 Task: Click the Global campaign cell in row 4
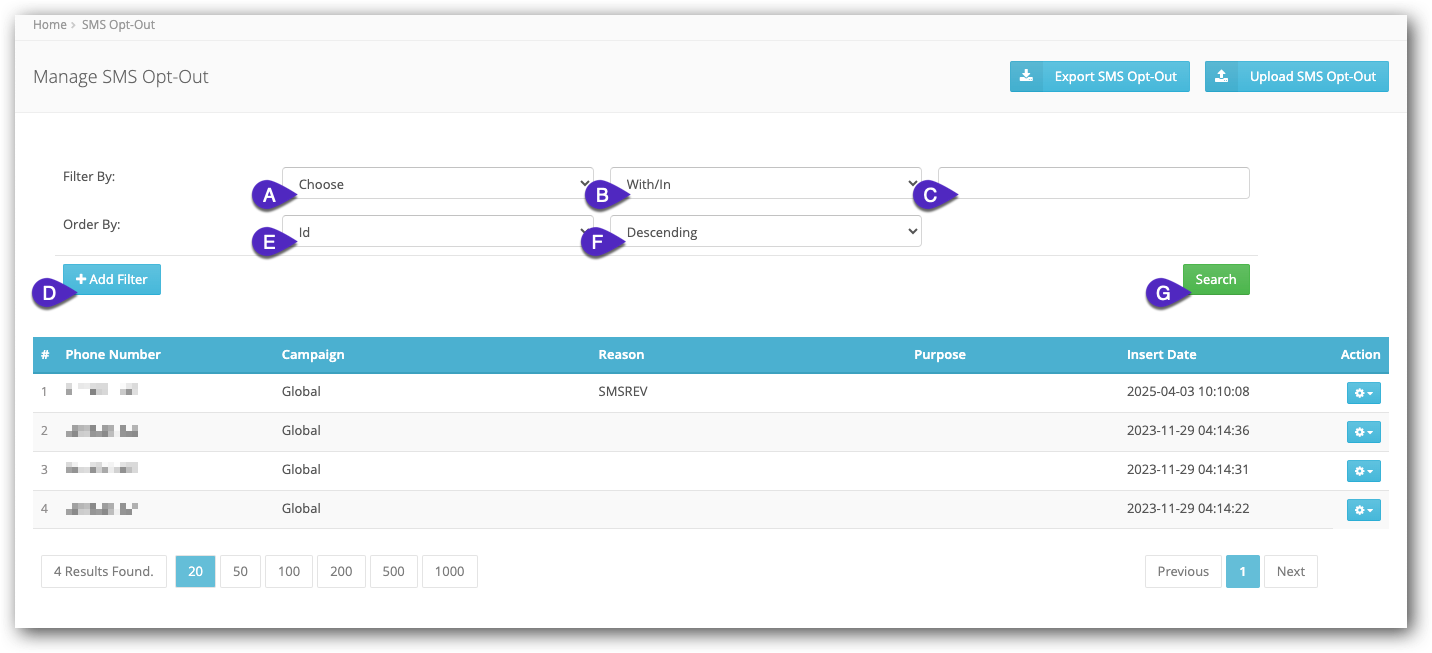pos(301,509)
